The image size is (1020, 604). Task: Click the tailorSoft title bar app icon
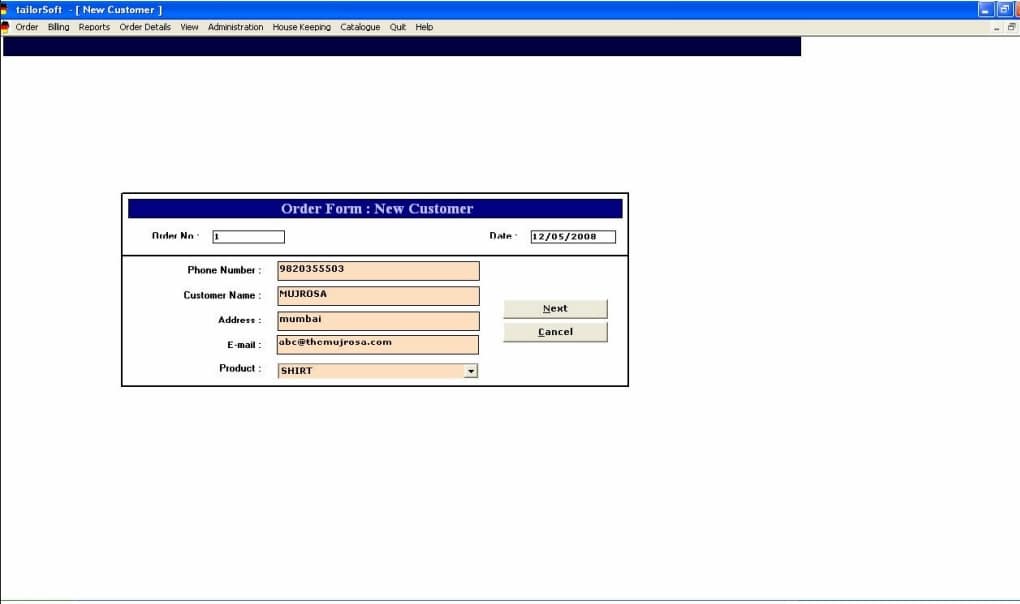(x=5, y=9)
